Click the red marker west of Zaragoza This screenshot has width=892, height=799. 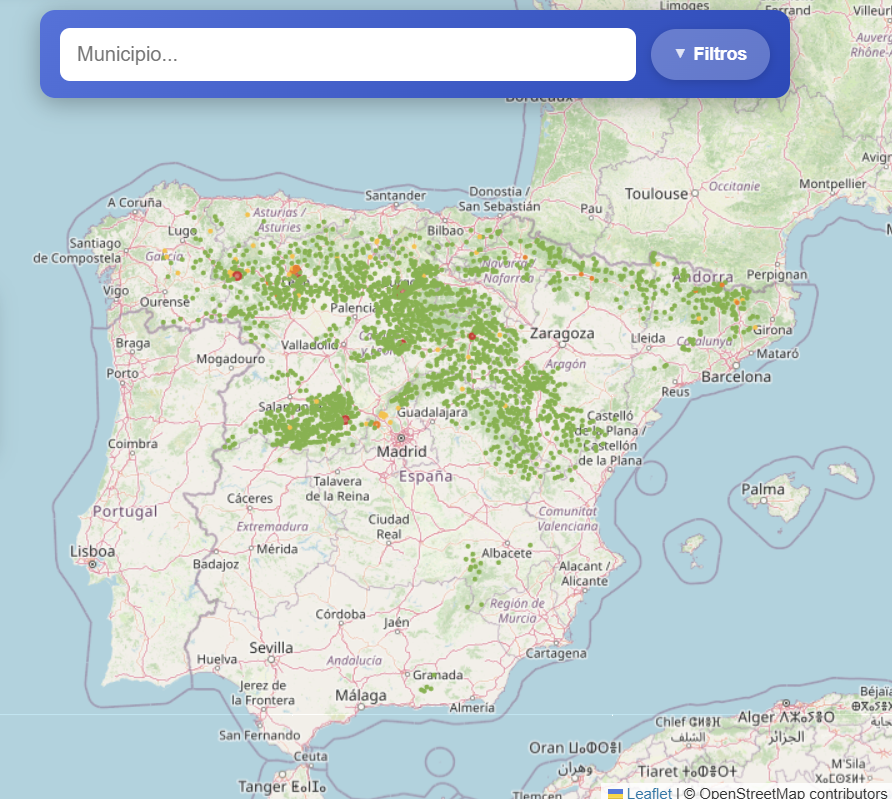472,335
